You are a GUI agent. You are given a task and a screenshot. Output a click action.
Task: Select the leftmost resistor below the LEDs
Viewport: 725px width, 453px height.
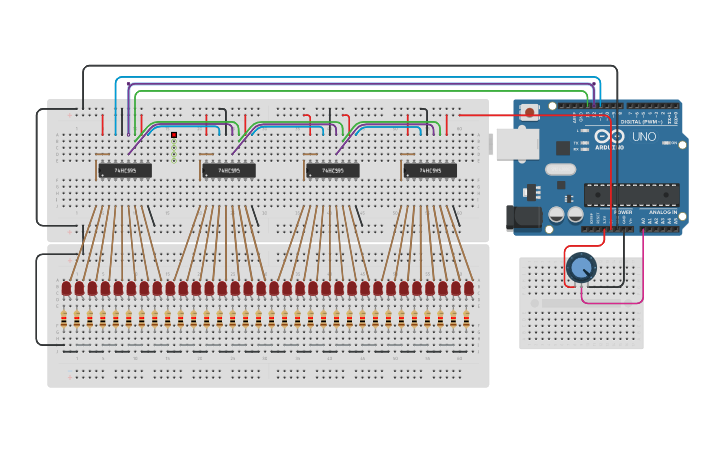[64, 319]
